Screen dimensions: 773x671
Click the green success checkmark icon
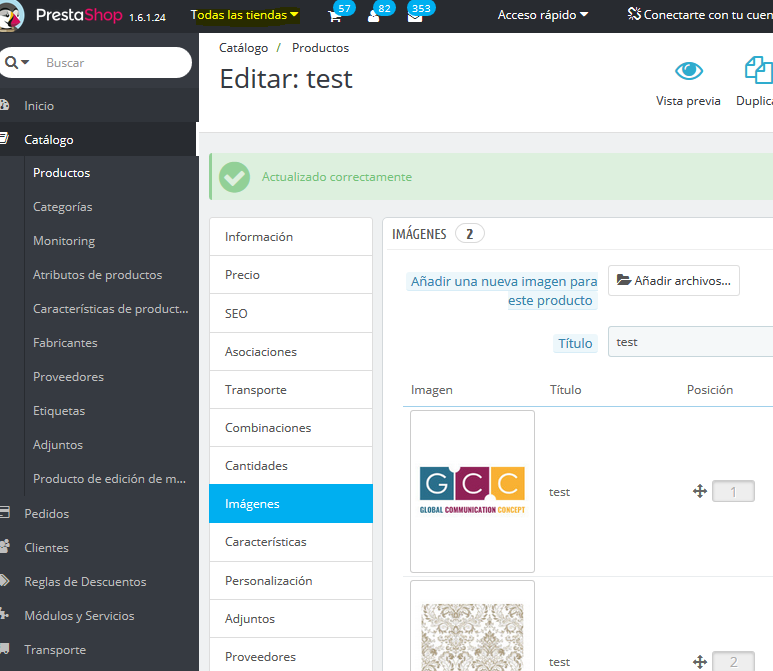[x=235, y=177]
